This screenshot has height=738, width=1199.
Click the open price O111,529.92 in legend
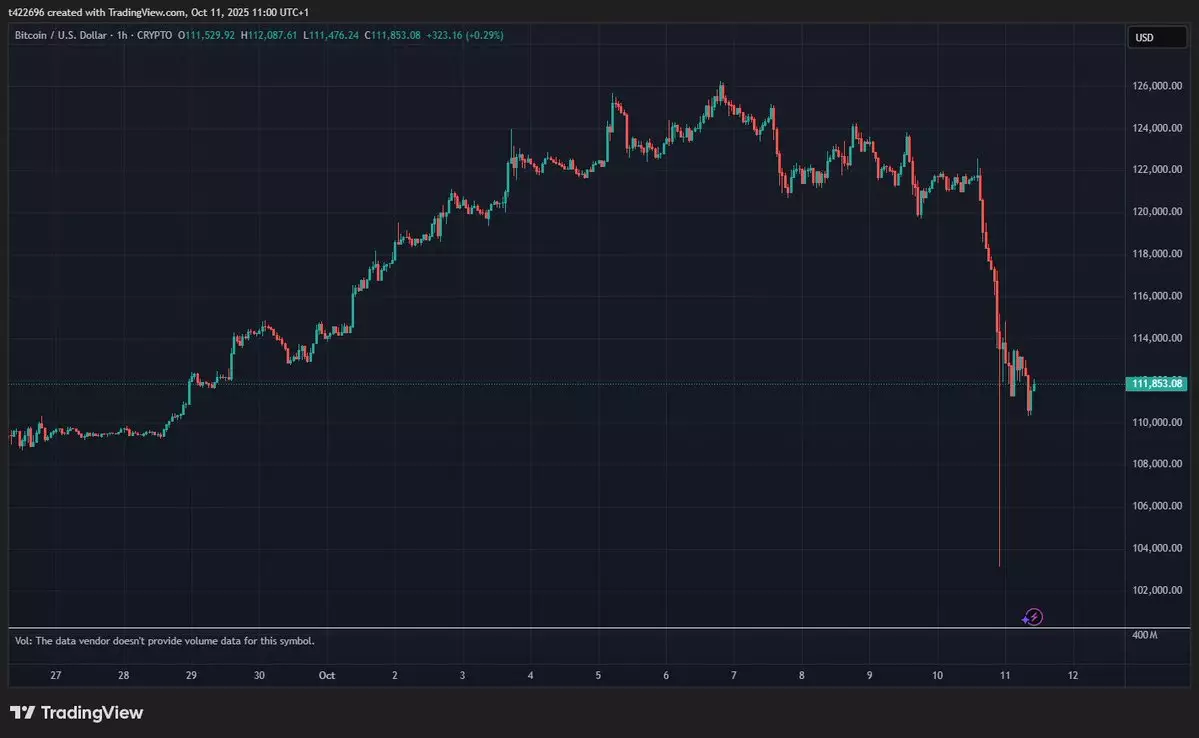(206, 36)
